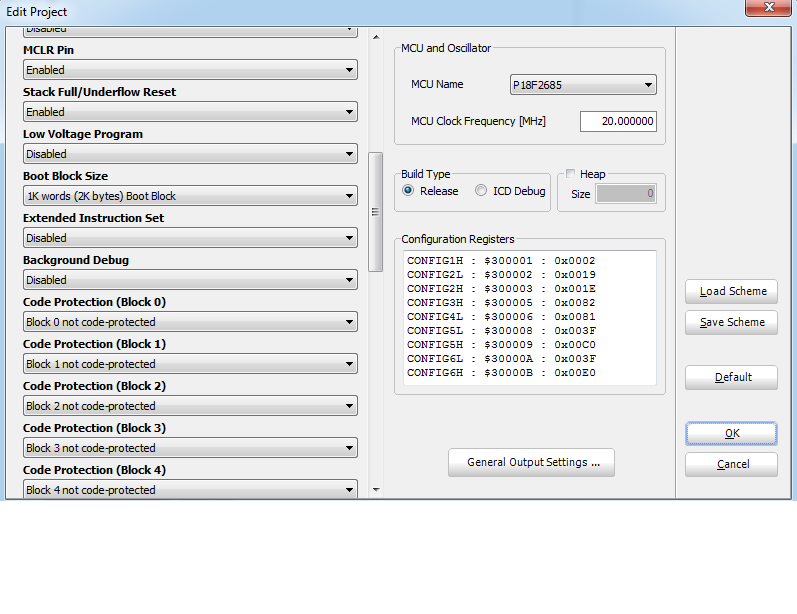Select the CONFIG5L register line
This screenshot has height=614, width=797.
coord(501,331)
